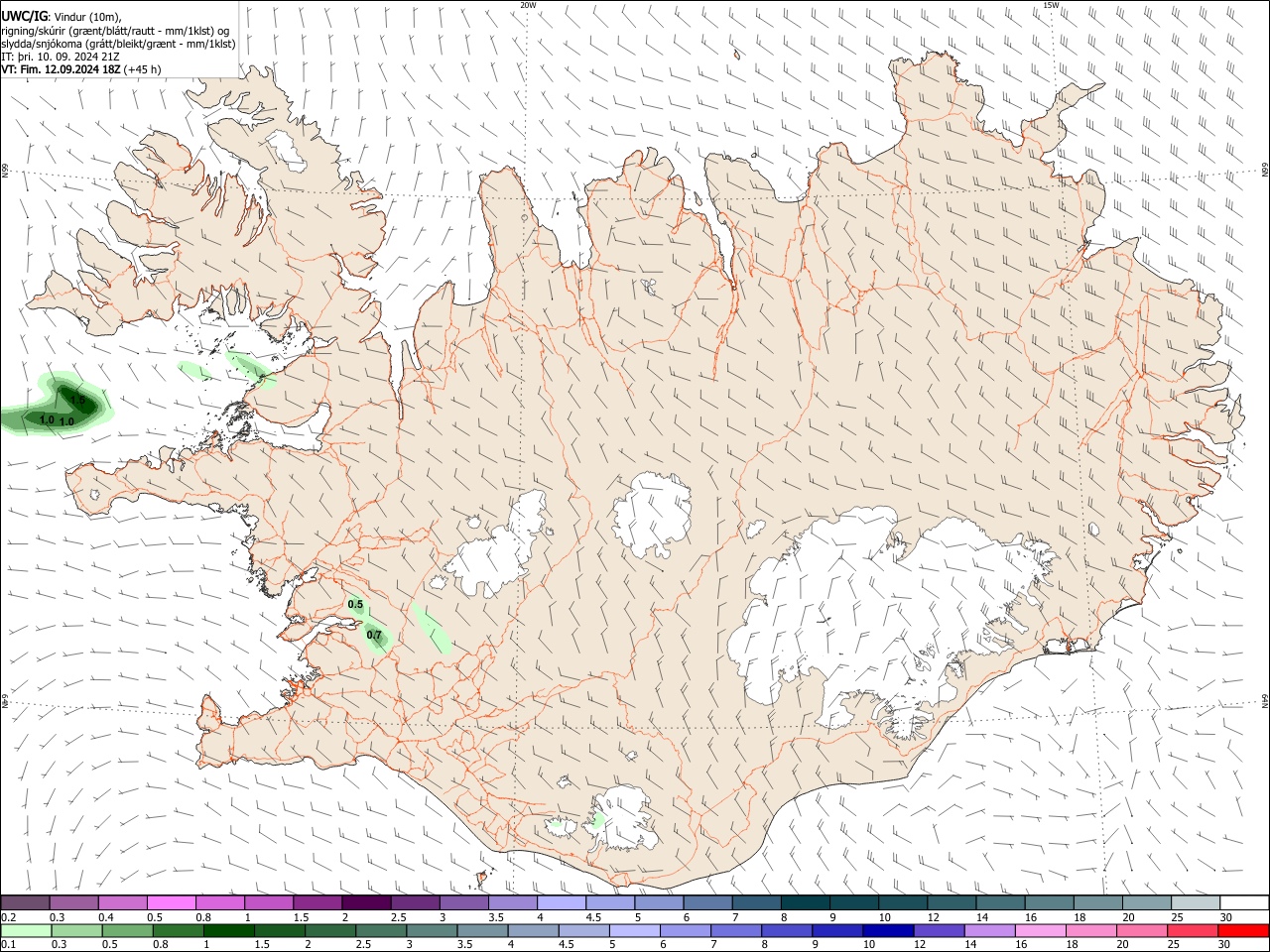The height and width of the screenshot is (952, 1270).
Task: Click the 0.5 rain value over southwest Iceland
Action: (x=355, y=604)
